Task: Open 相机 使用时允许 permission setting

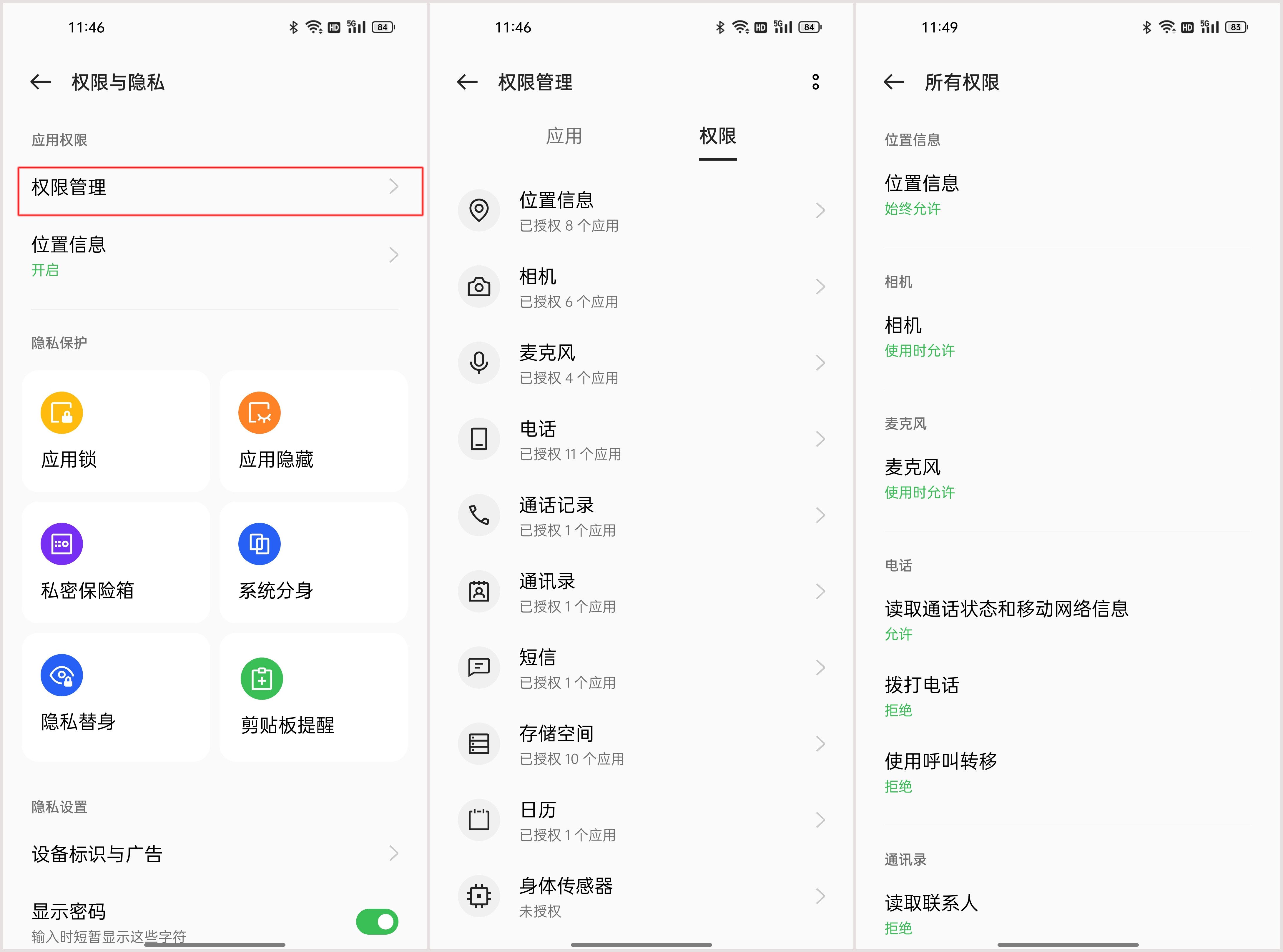Action: tap(1068, 337)
